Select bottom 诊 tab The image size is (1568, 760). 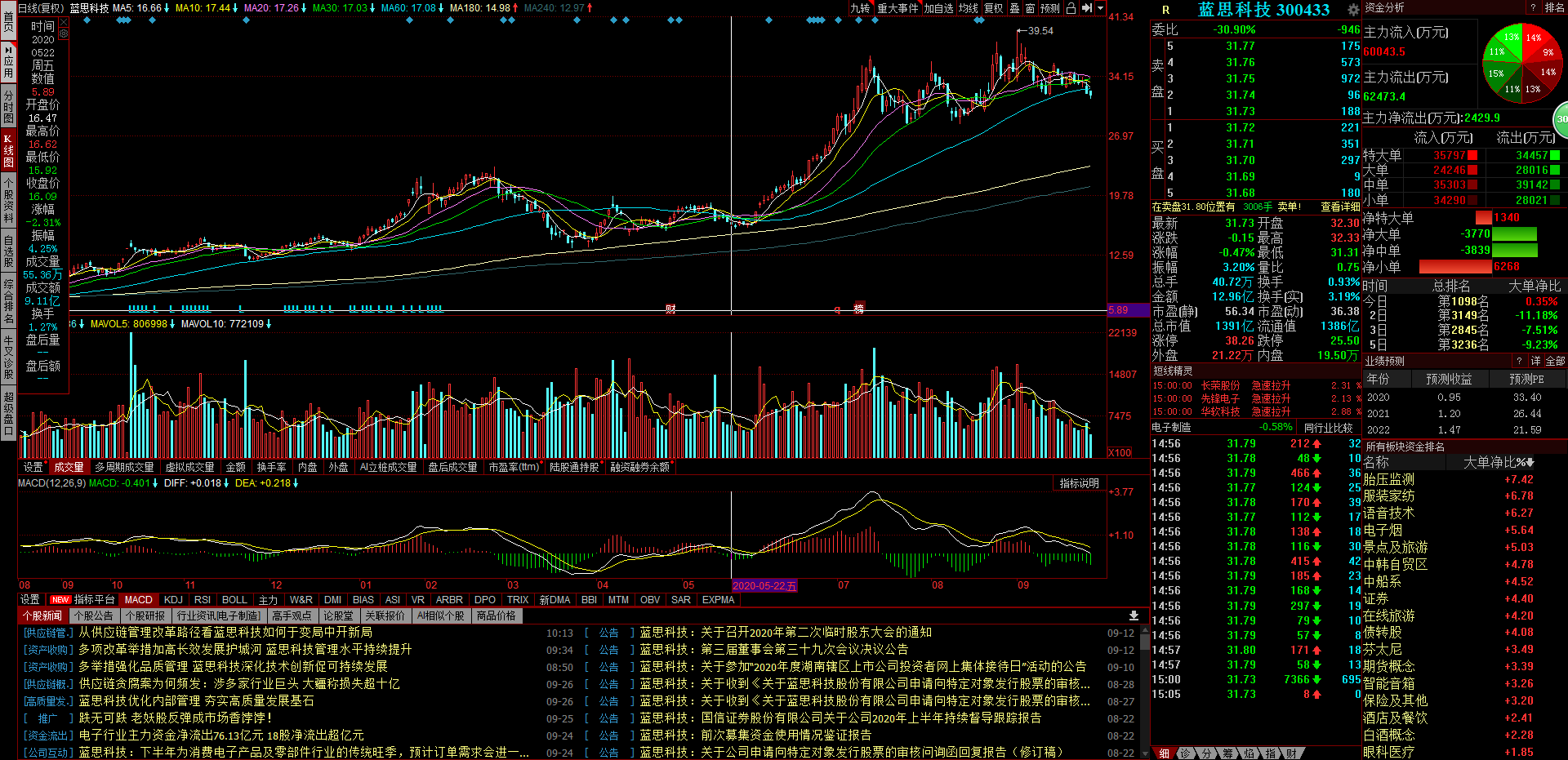1185,753
